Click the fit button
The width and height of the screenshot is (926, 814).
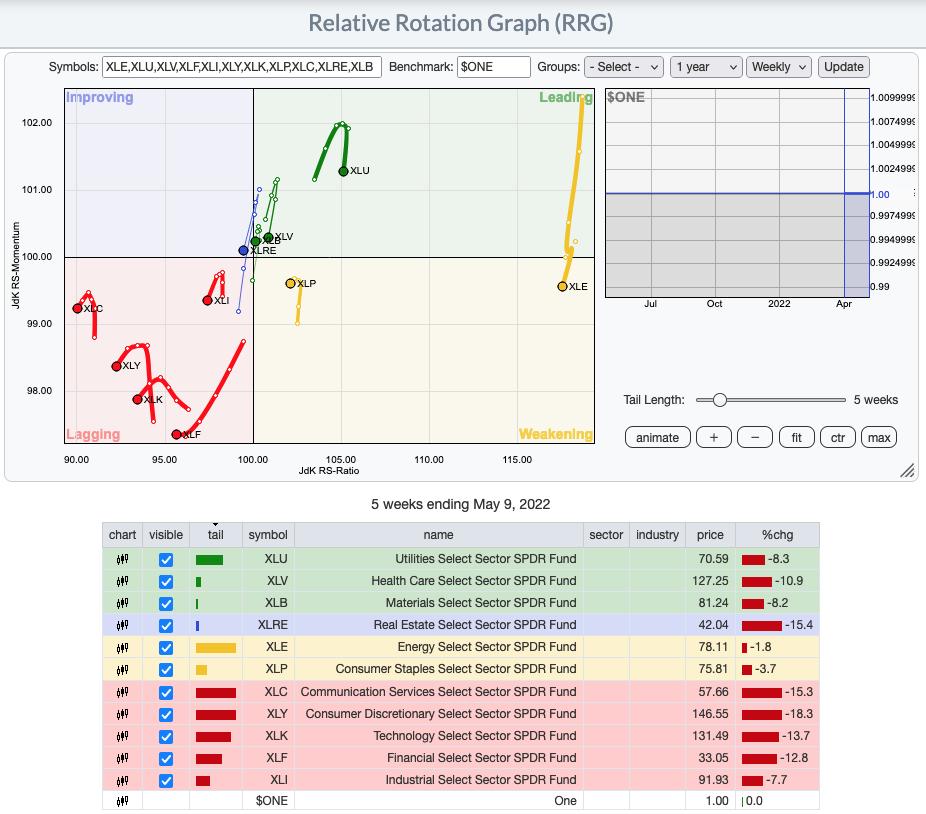coord(797,438)
